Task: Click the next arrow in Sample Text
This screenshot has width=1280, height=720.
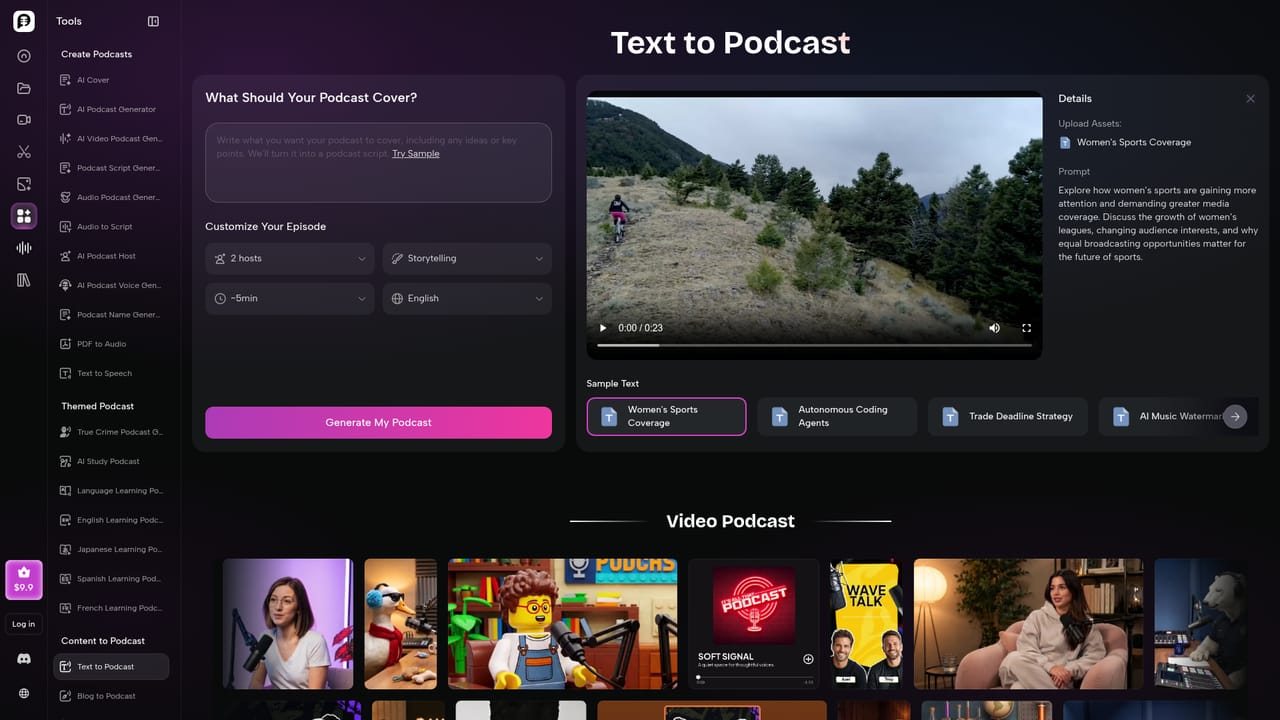Action: click(1235, 416)
